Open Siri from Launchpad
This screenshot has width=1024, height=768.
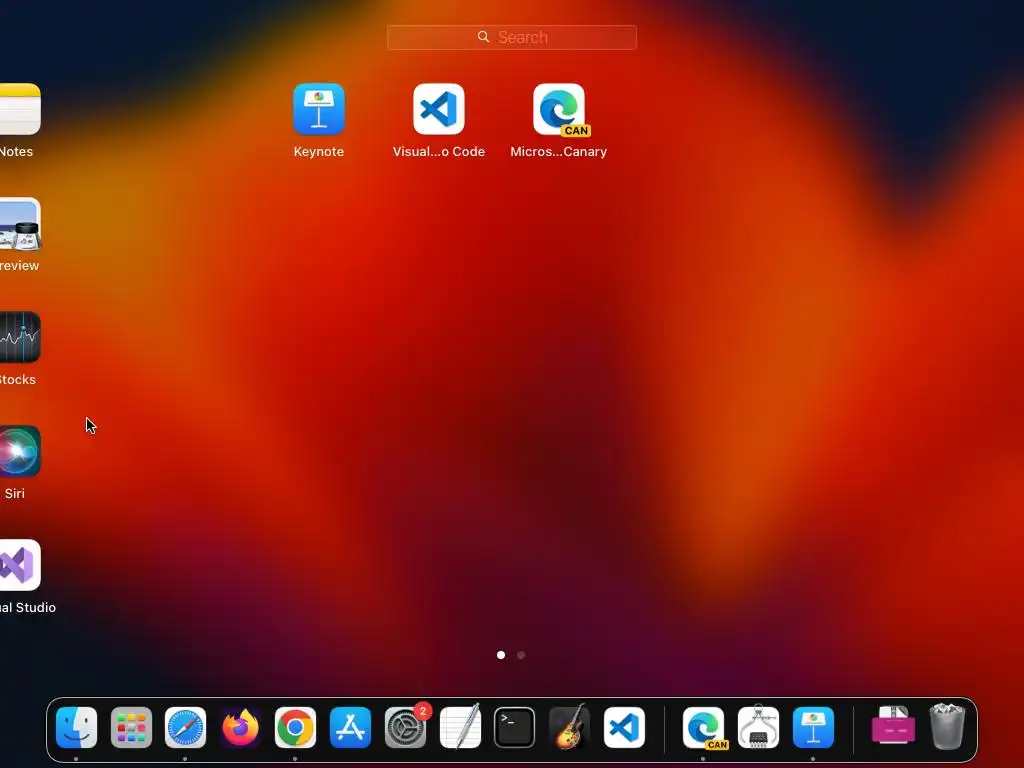coord(20,451)
